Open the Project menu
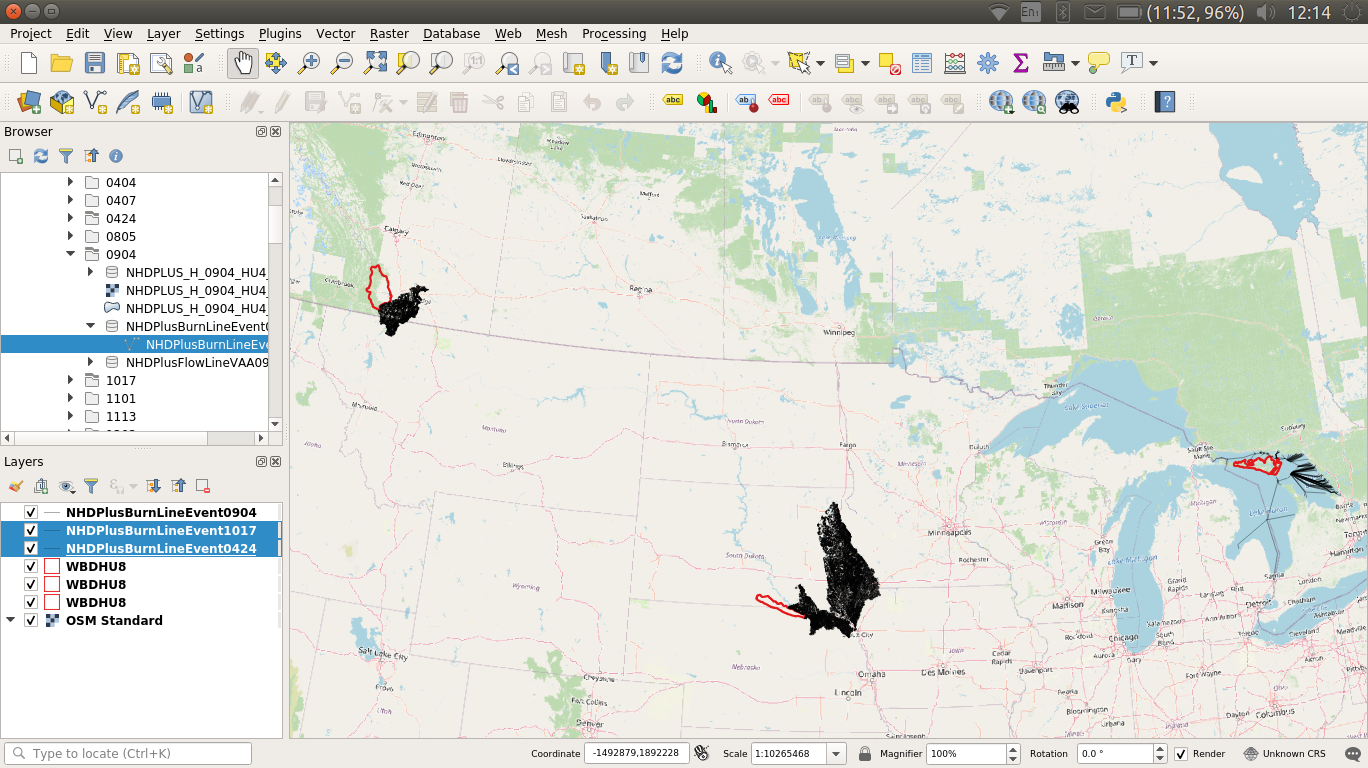This screenshot has width=1368, height=768. point(31,34)
